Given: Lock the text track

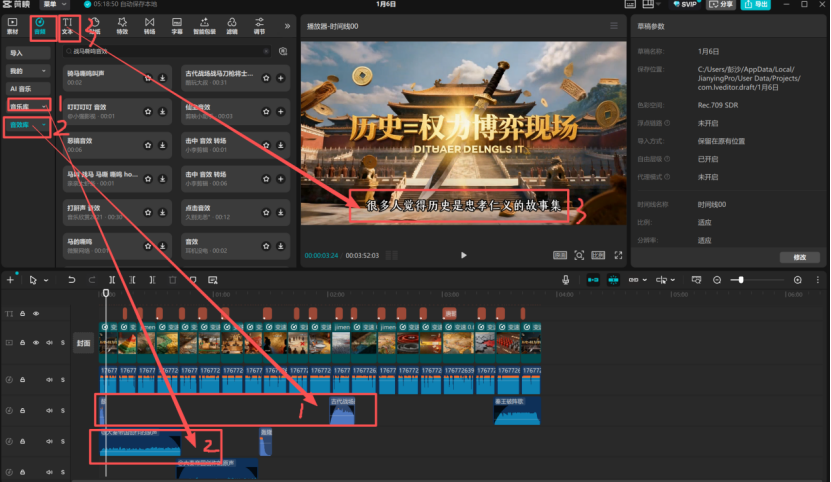Looking at the screenshot, I should click(23, 314).
